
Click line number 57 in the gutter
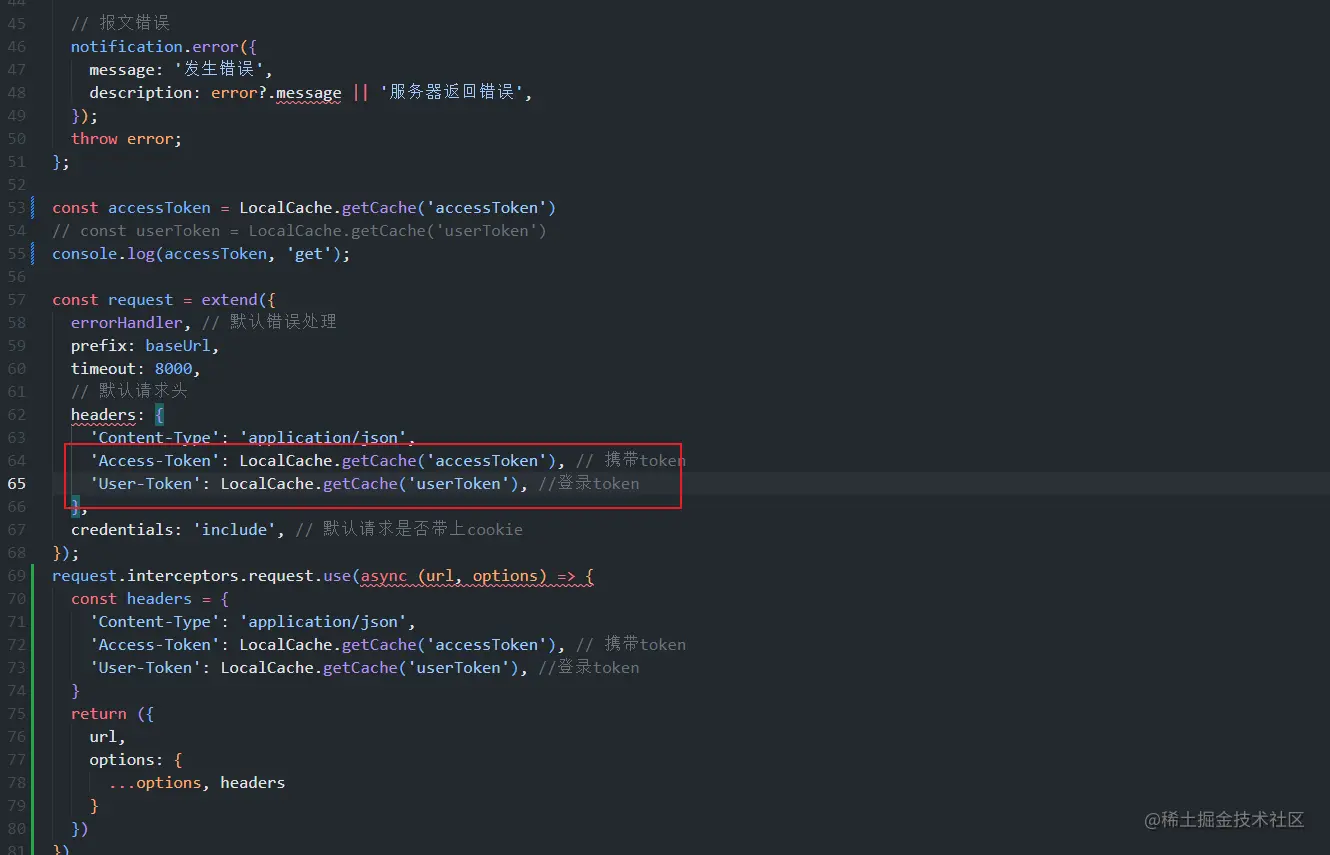point(16,299)
